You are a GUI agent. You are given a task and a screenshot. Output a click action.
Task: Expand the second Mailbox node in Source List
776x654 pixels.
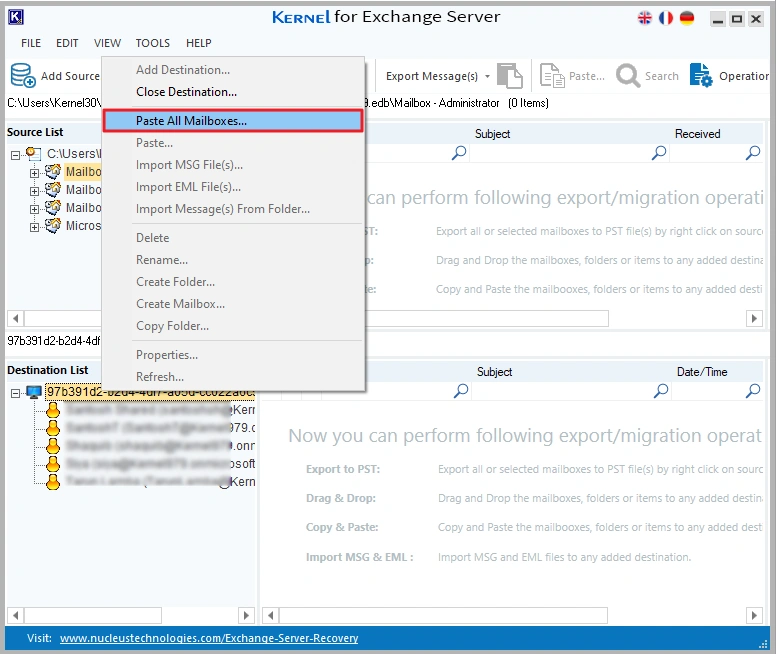tap(34, 191)
